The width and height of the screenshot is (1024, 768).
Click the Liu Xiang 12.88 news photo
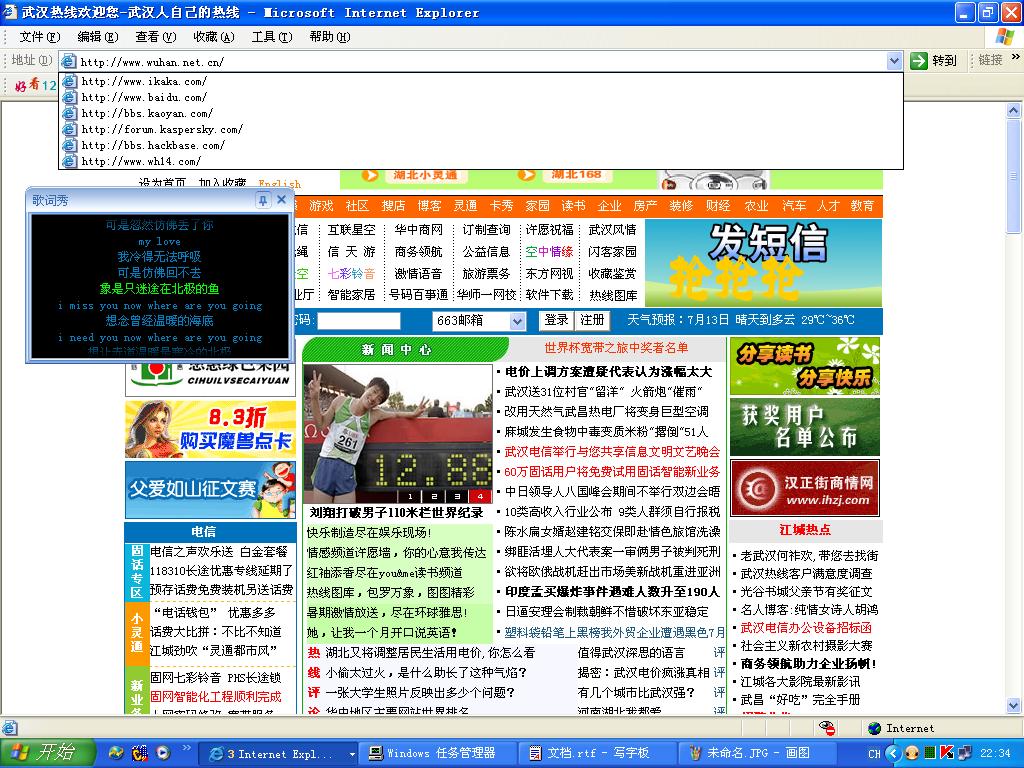pyautogui.click(x=397, y=434)
